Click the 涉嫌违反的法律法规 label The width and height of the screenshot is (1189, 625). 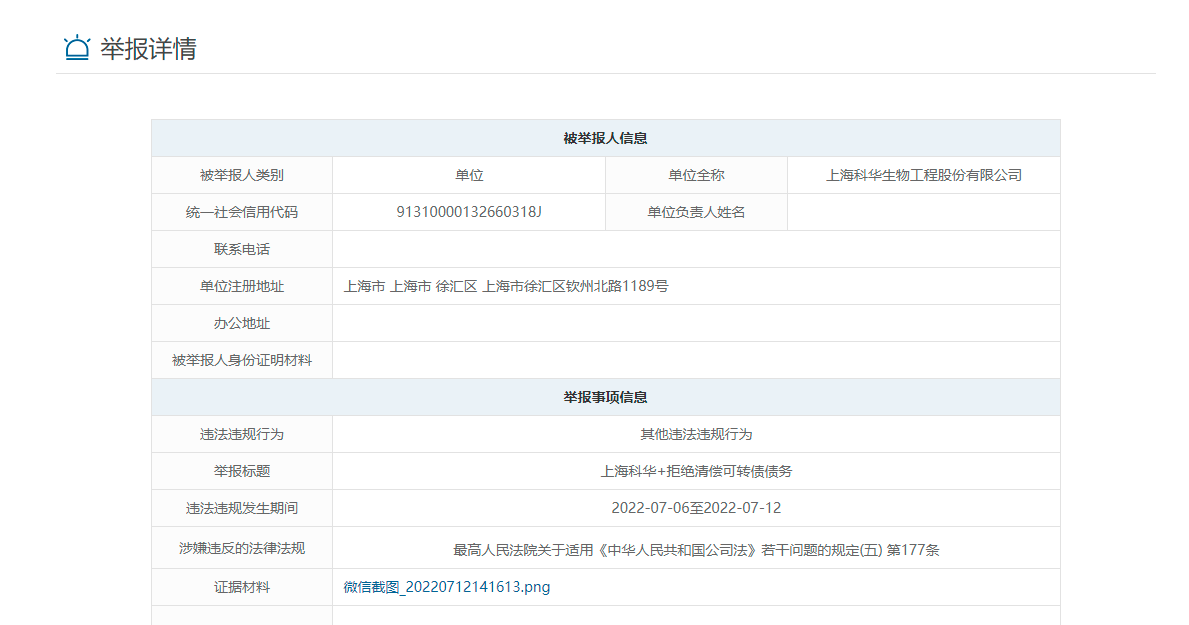click(242, 548)
